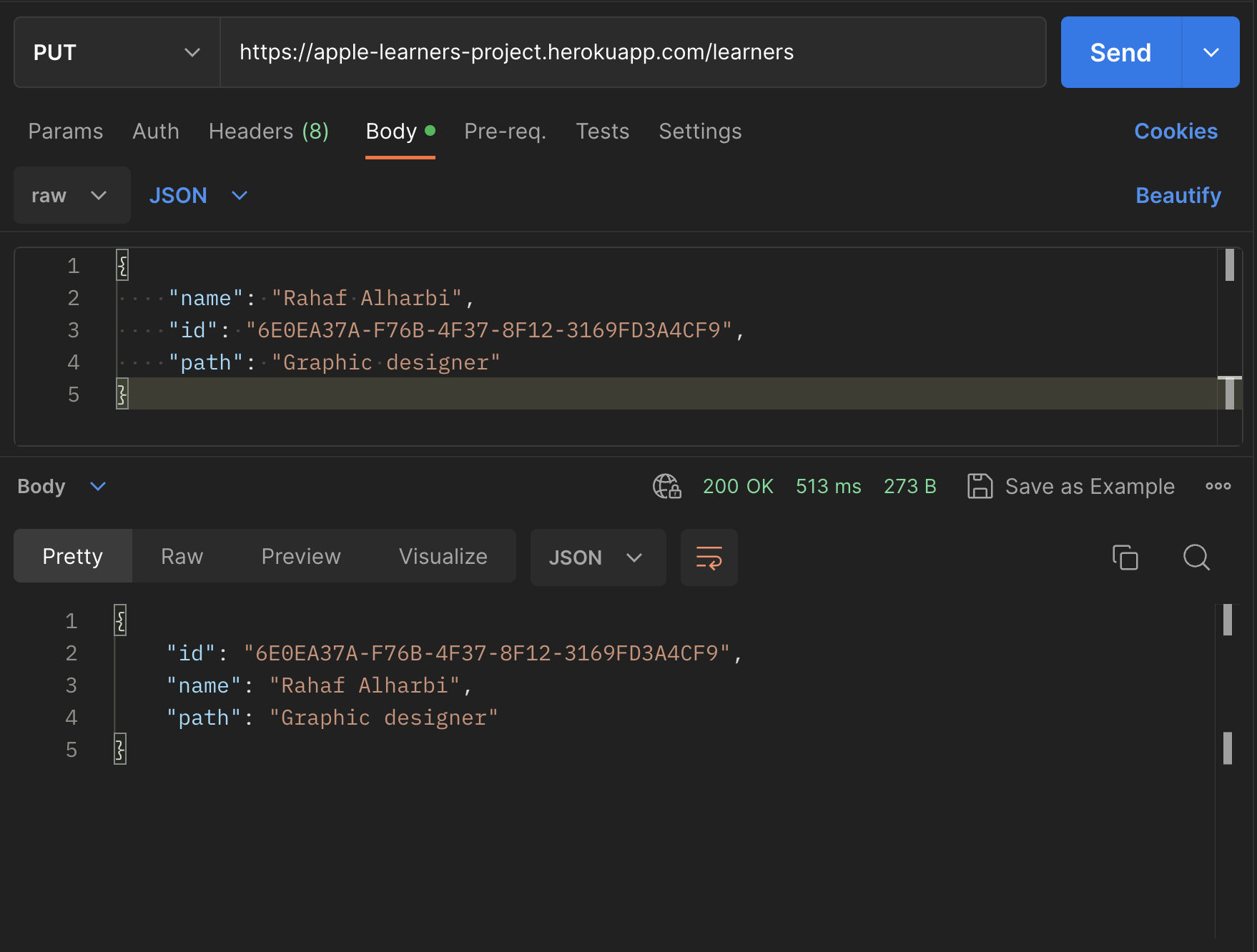1257x952 pixels.
Task: Send the PUT request
Action: 1121,52
